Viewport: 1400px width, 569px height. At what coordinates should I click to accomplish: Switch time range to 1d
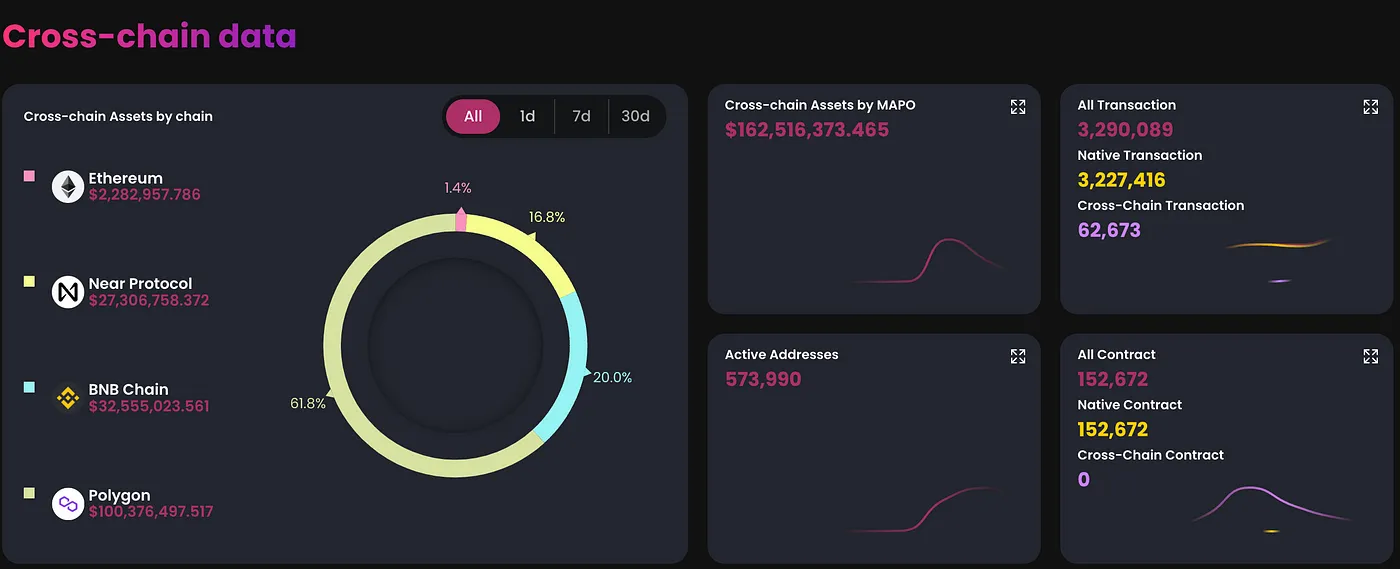[527, 117]
